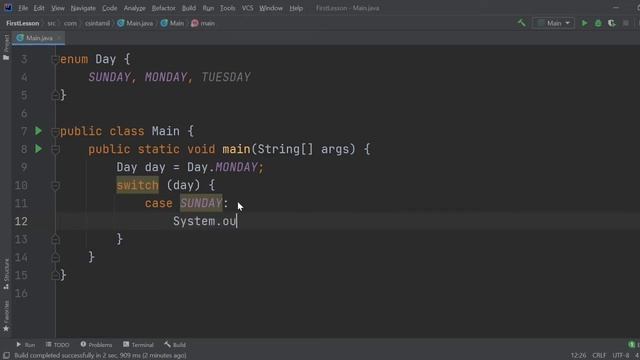Click Main.java in the breadcrumb bar
Viewport: 640px width, 360px height.
(135, 24)
